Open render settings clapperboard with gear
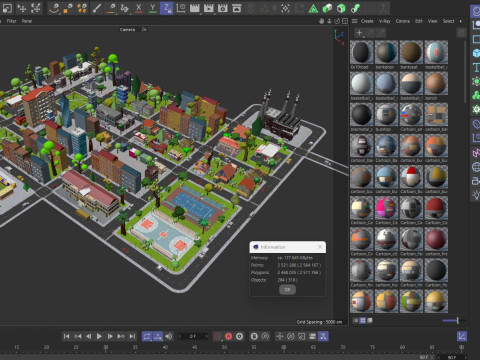 [x=223, y=8]
